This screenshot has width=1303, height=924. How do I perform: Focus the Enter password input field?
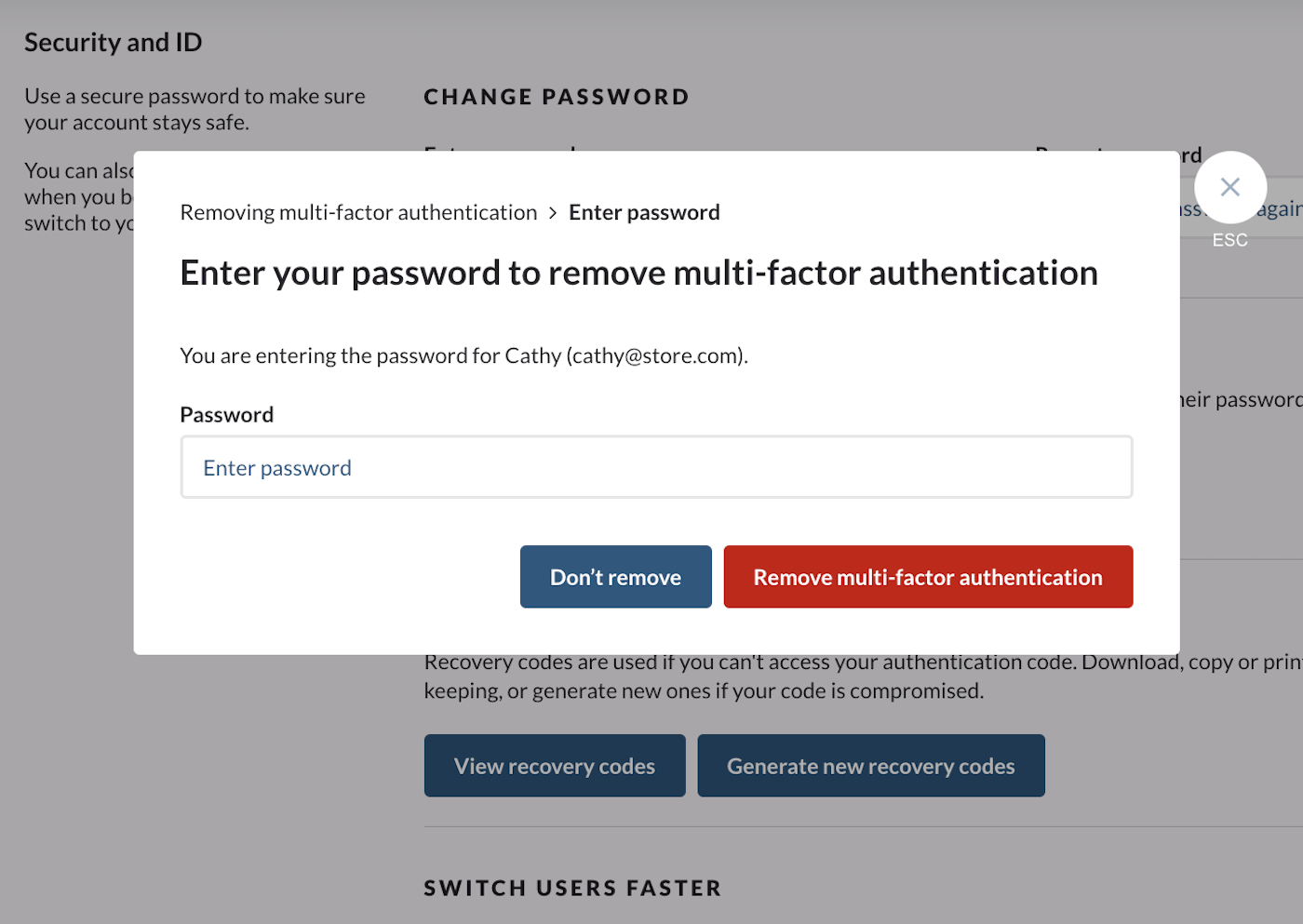(x=656, y=467)
